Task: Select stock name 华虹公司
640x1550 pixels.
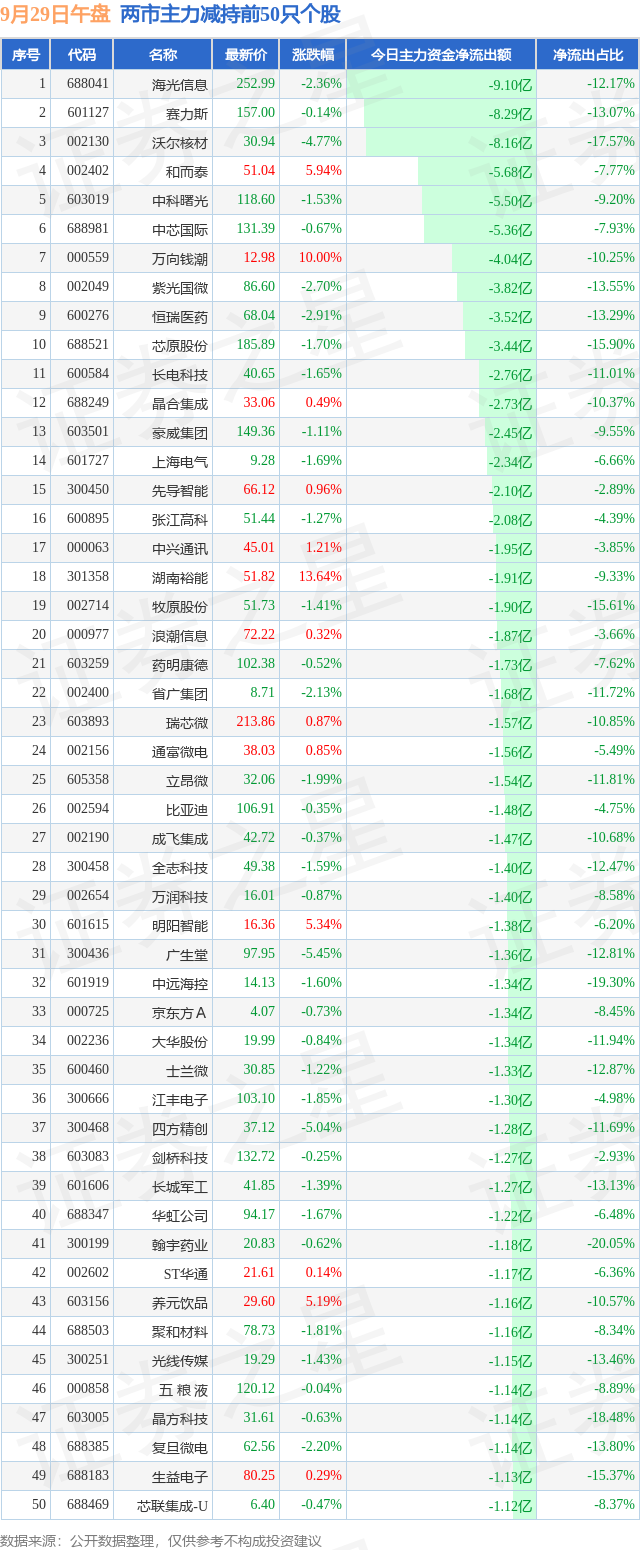Action: [180, 1215]
